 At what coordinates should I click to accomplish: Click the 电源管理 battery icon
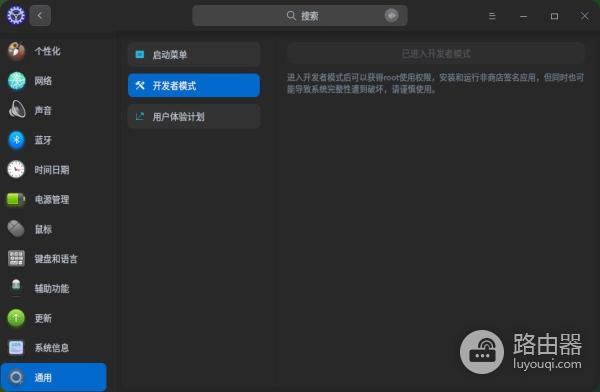pyautogui.click(x=16, y=199)
